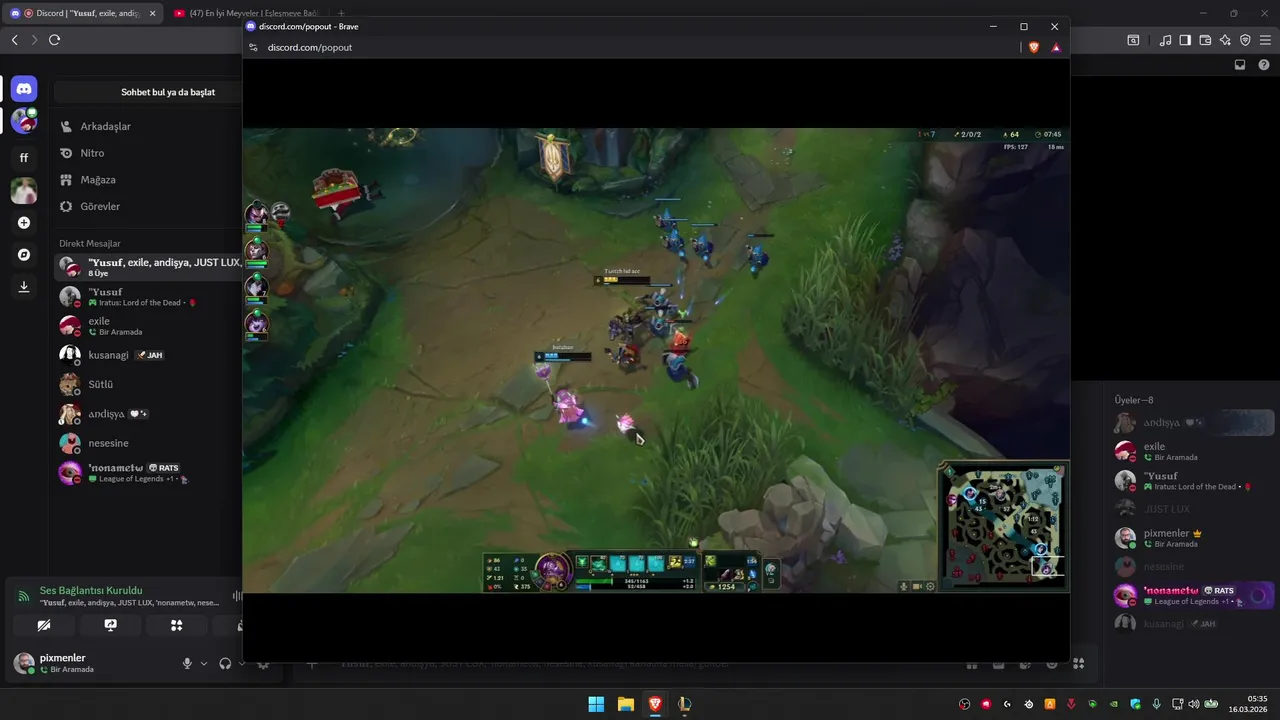Screen dimensions: 1280x720
Task: Select JUST LUX in members list
Action: pos(1193,509)
